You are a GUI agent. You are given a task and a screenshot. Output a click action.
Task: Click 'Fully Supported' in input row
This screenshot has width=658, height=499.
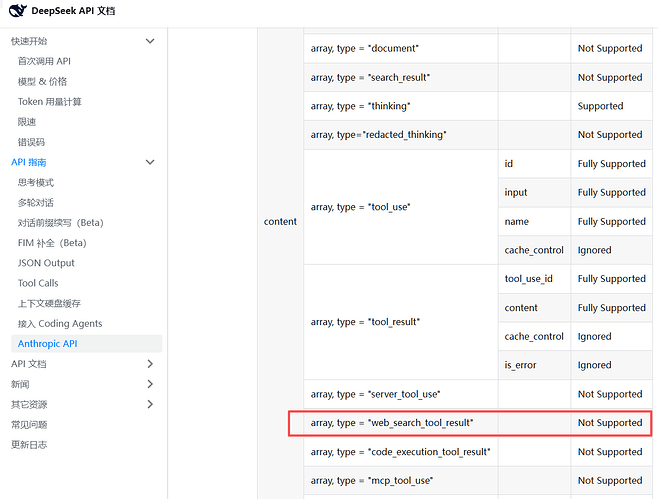pos(611,192)
